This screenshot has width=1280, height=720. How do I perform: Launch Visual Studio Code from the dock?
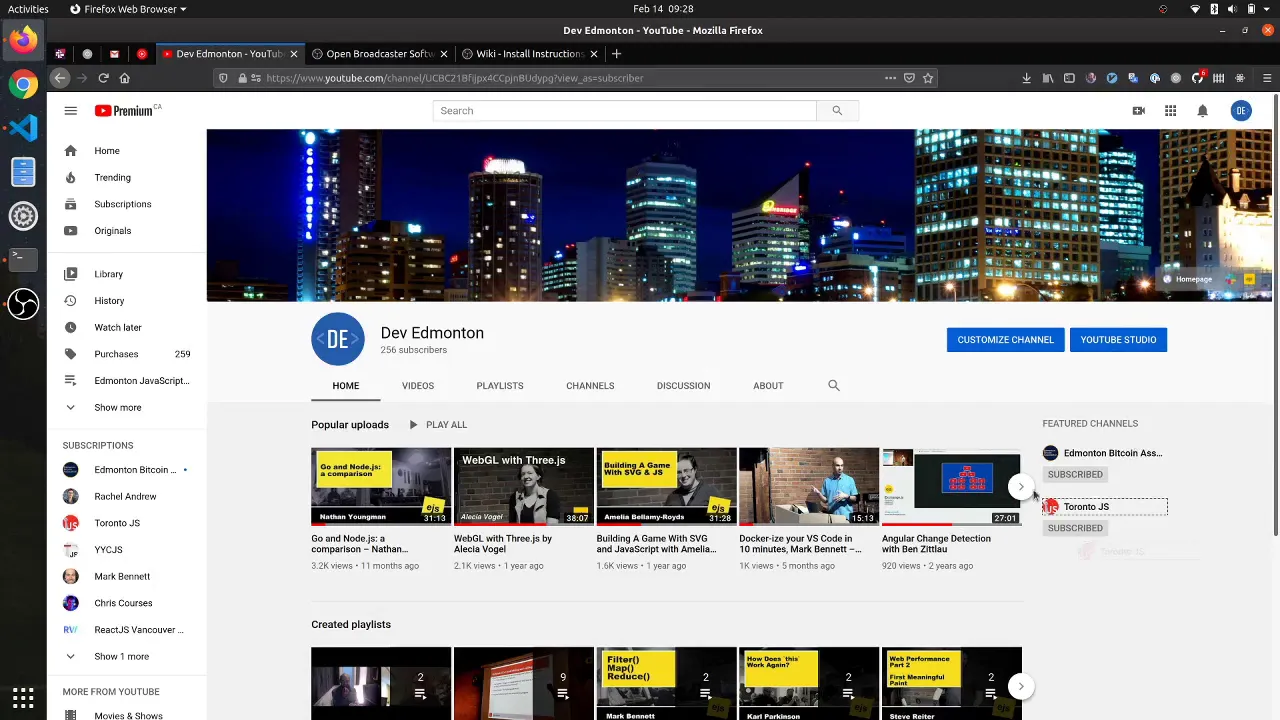click(23, 128)
